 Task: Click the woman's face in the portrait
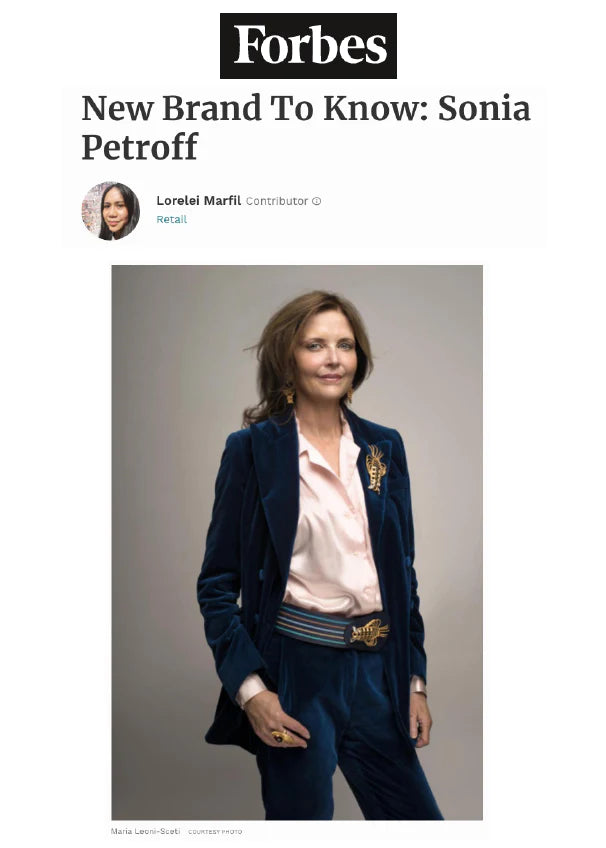coord(326,357)
